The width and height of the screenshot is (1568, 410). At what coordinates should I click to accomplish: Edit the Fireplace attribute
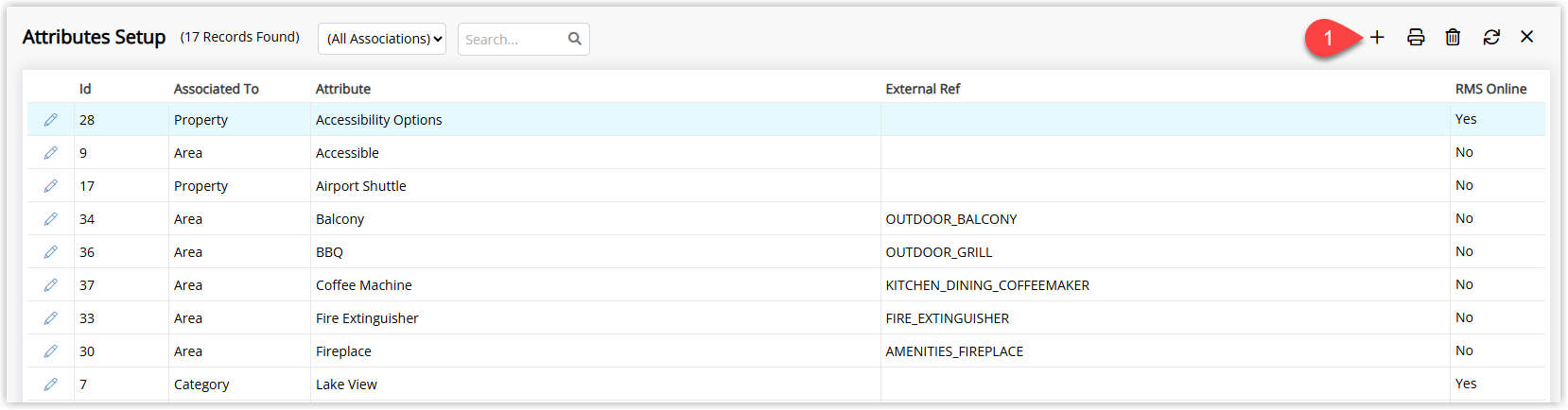pos(50,351)
